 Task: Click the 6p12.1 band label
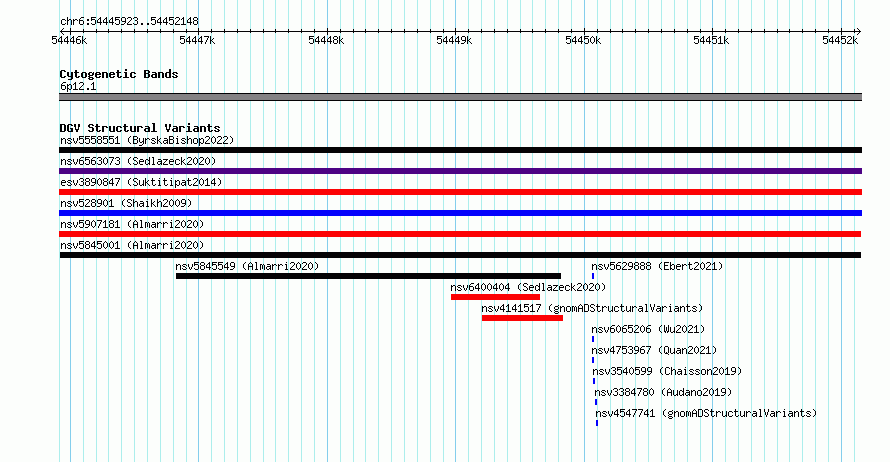pyautogui.click(x=78, y=86)
